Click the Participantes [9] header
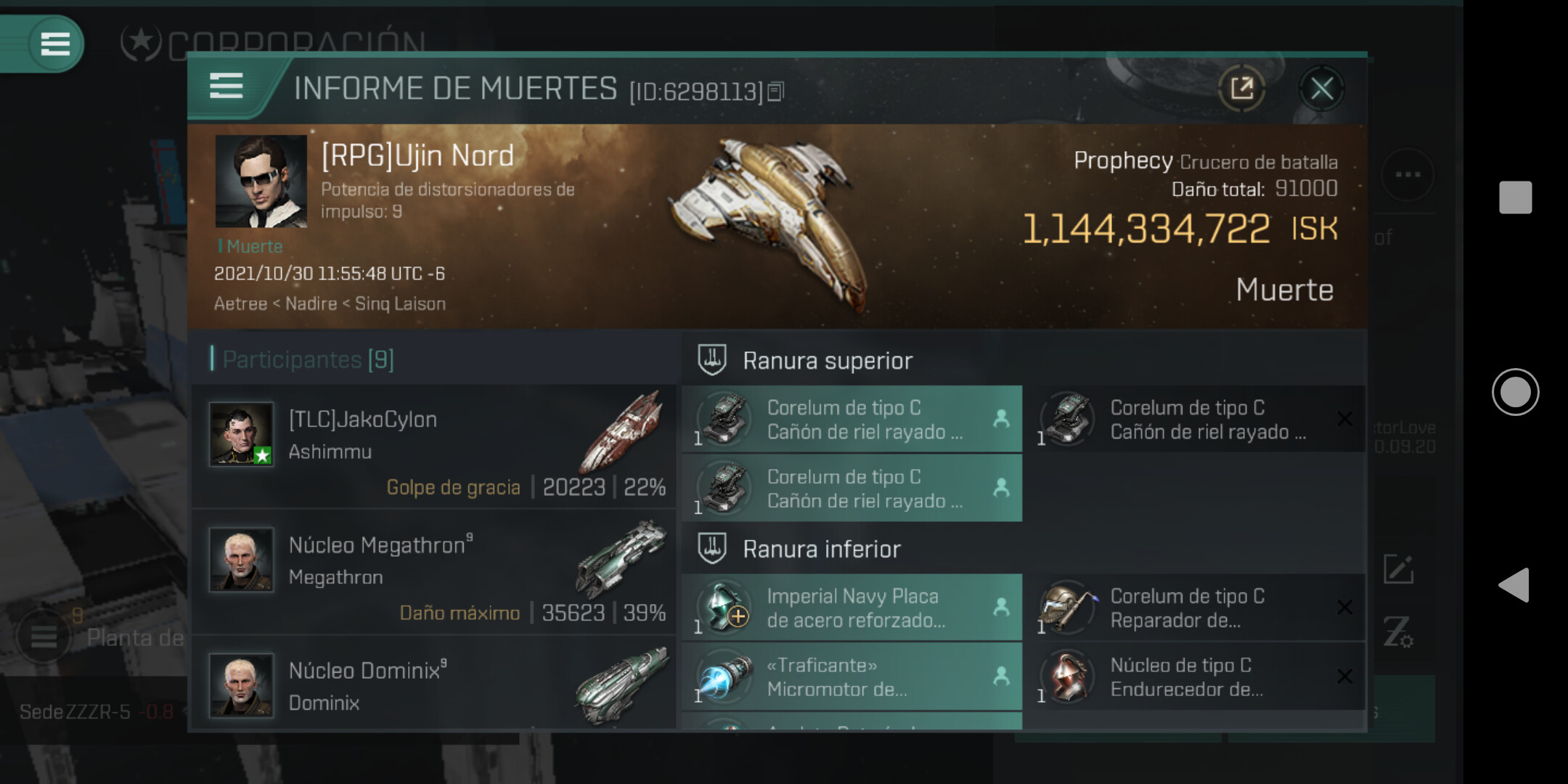 (308, 359)
